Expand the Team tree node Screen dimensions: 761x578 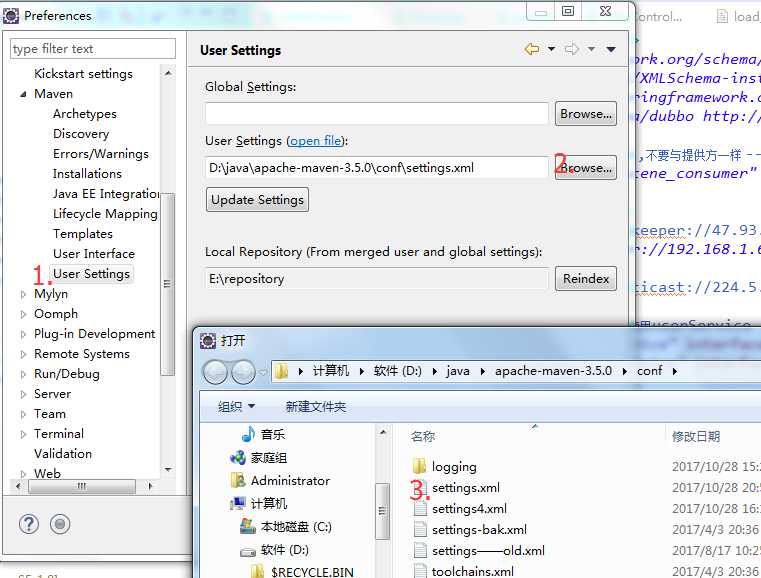click(23, 414)
